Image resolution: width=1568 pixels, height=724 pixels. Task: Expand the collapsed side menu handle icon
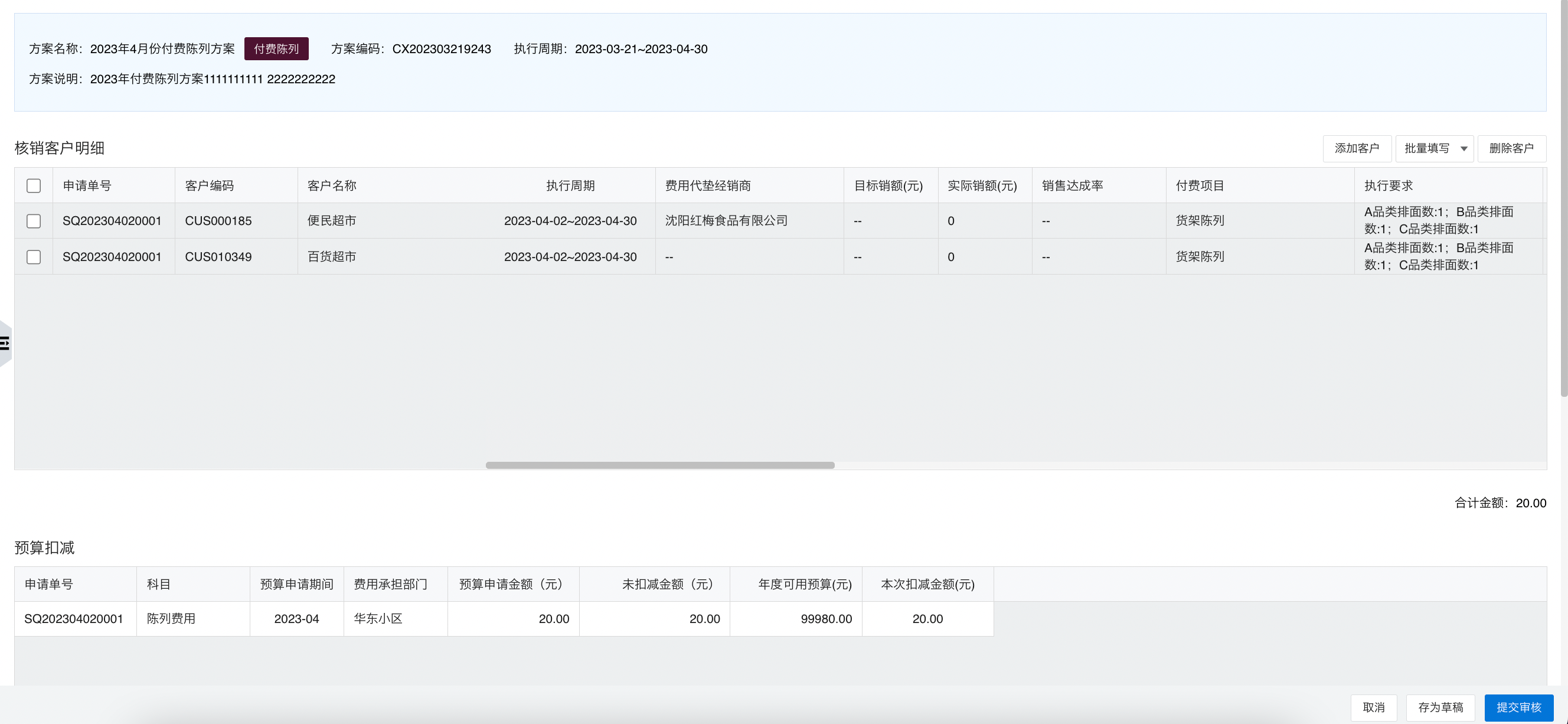click(5, 344)
